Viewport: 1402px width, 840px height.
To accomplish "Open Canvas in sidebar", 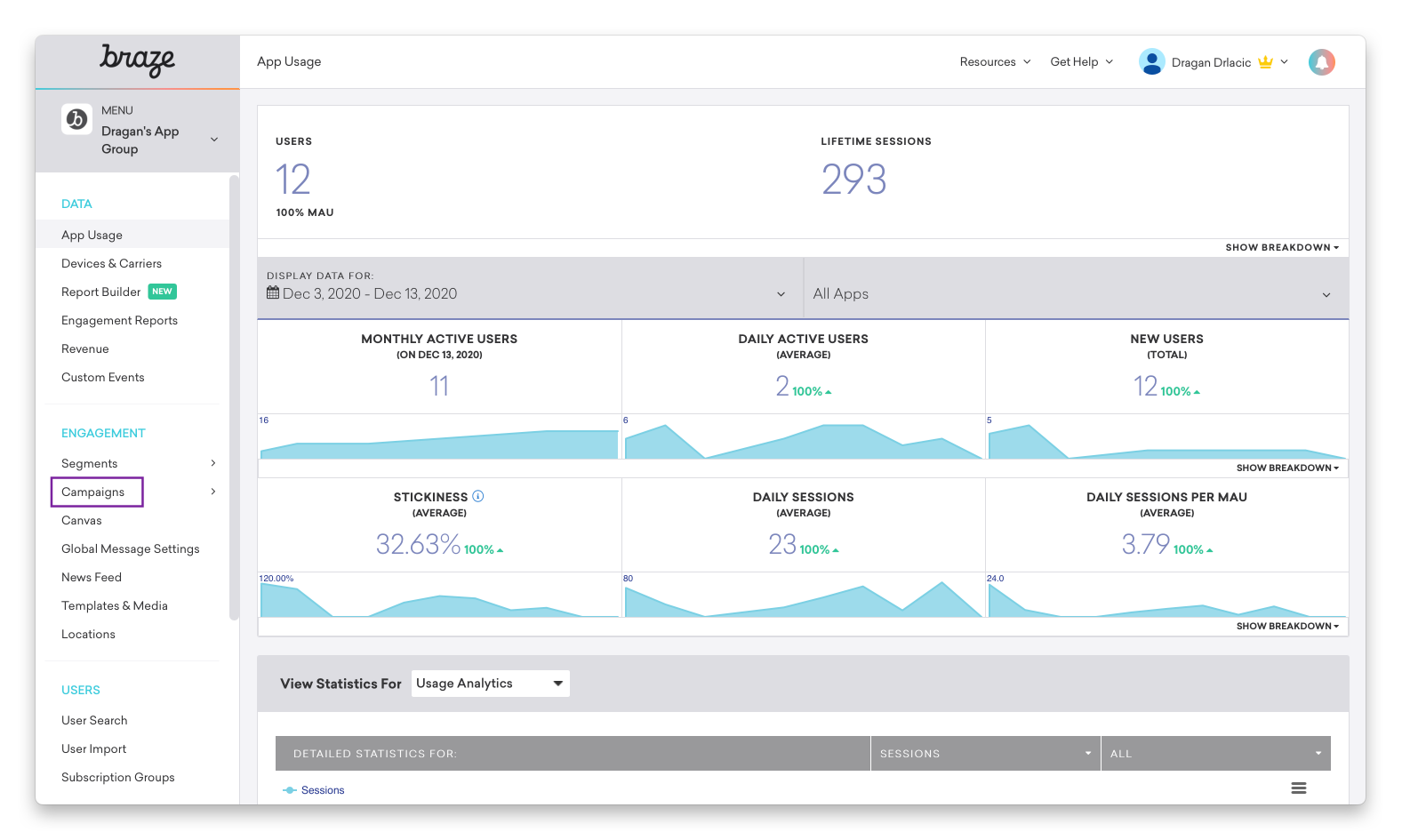I will [81, 520].
